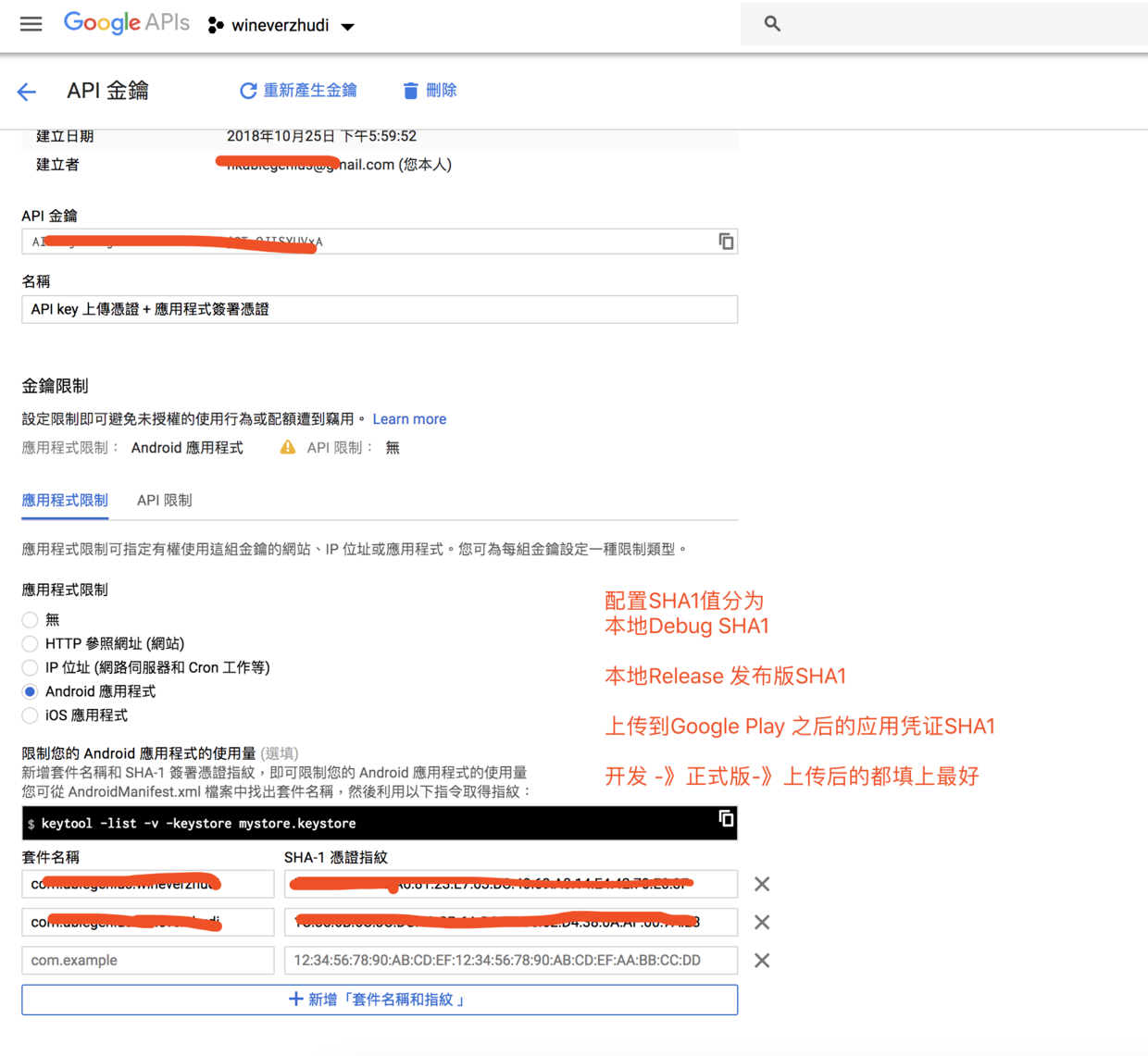The height and width of the screenshot is (1056, 1148).
Task: Remove the com.example row
Action: [762, 961]
